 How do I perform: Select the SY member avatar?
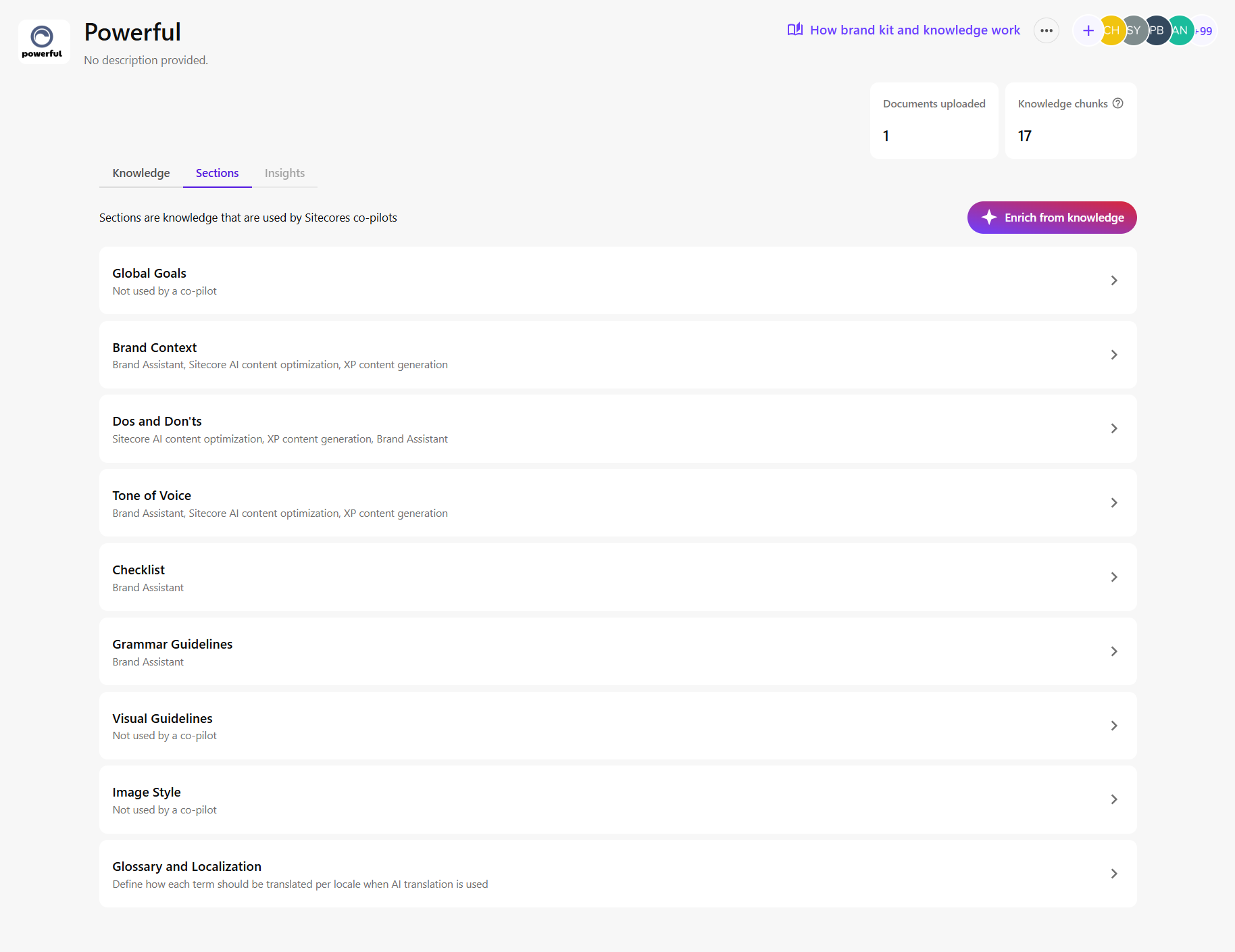tap(1134, 30)
